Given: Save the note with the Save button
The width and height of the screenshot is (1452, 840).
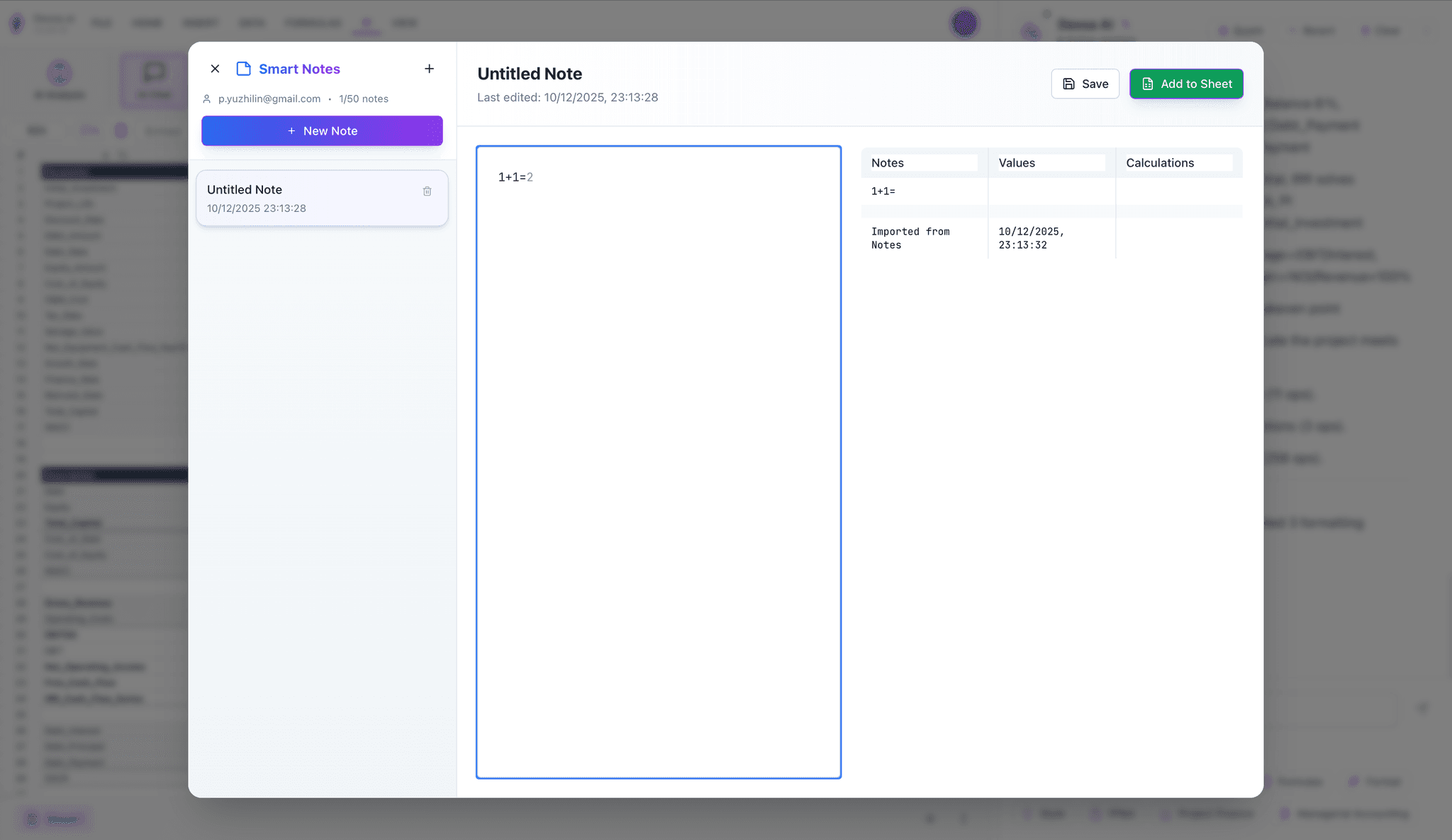Looking at the screenshot, I should (1085, 84).
